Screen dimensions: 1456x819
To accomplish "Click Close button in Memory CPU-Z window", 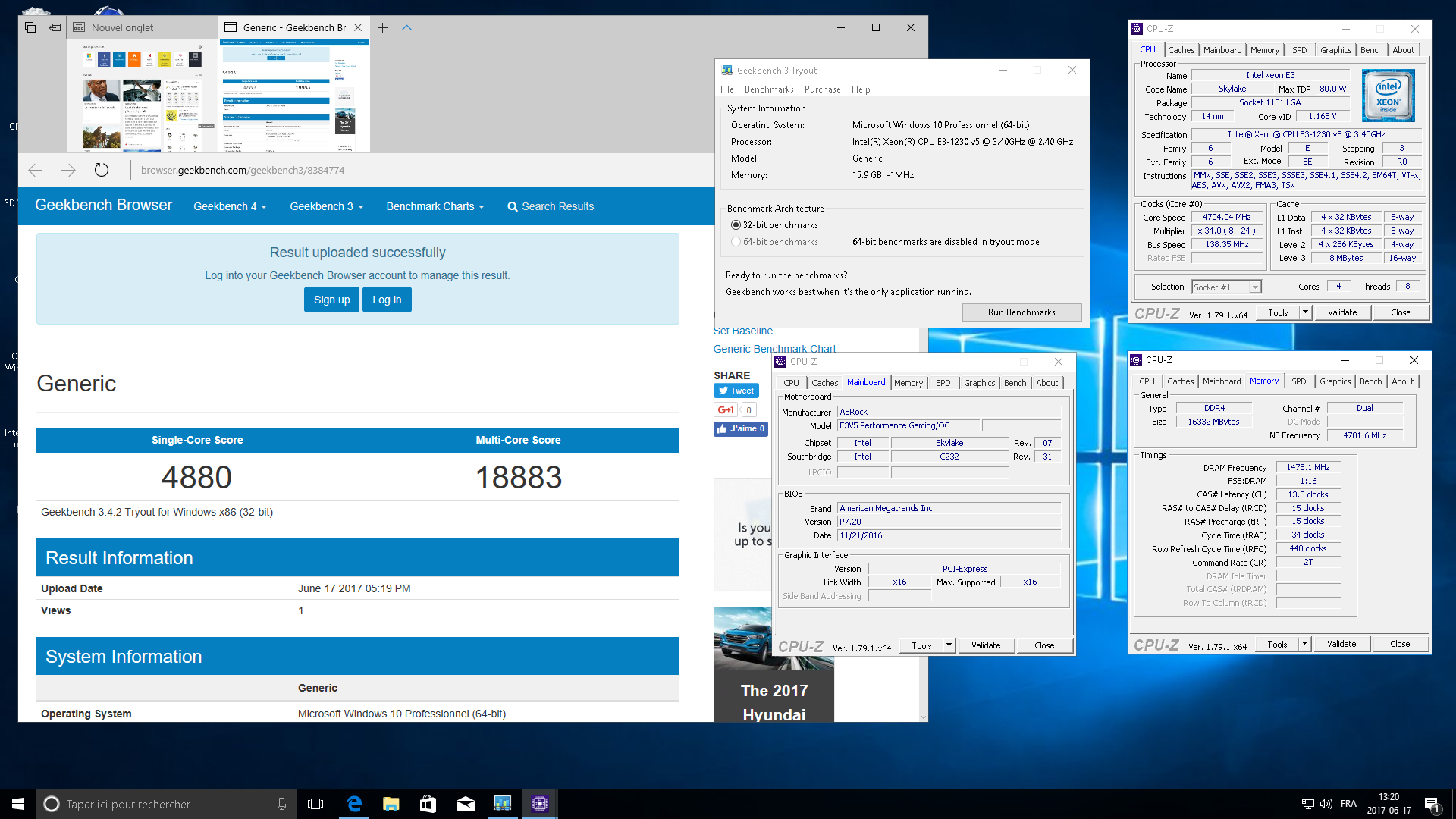I will (x=1400, y=644).
